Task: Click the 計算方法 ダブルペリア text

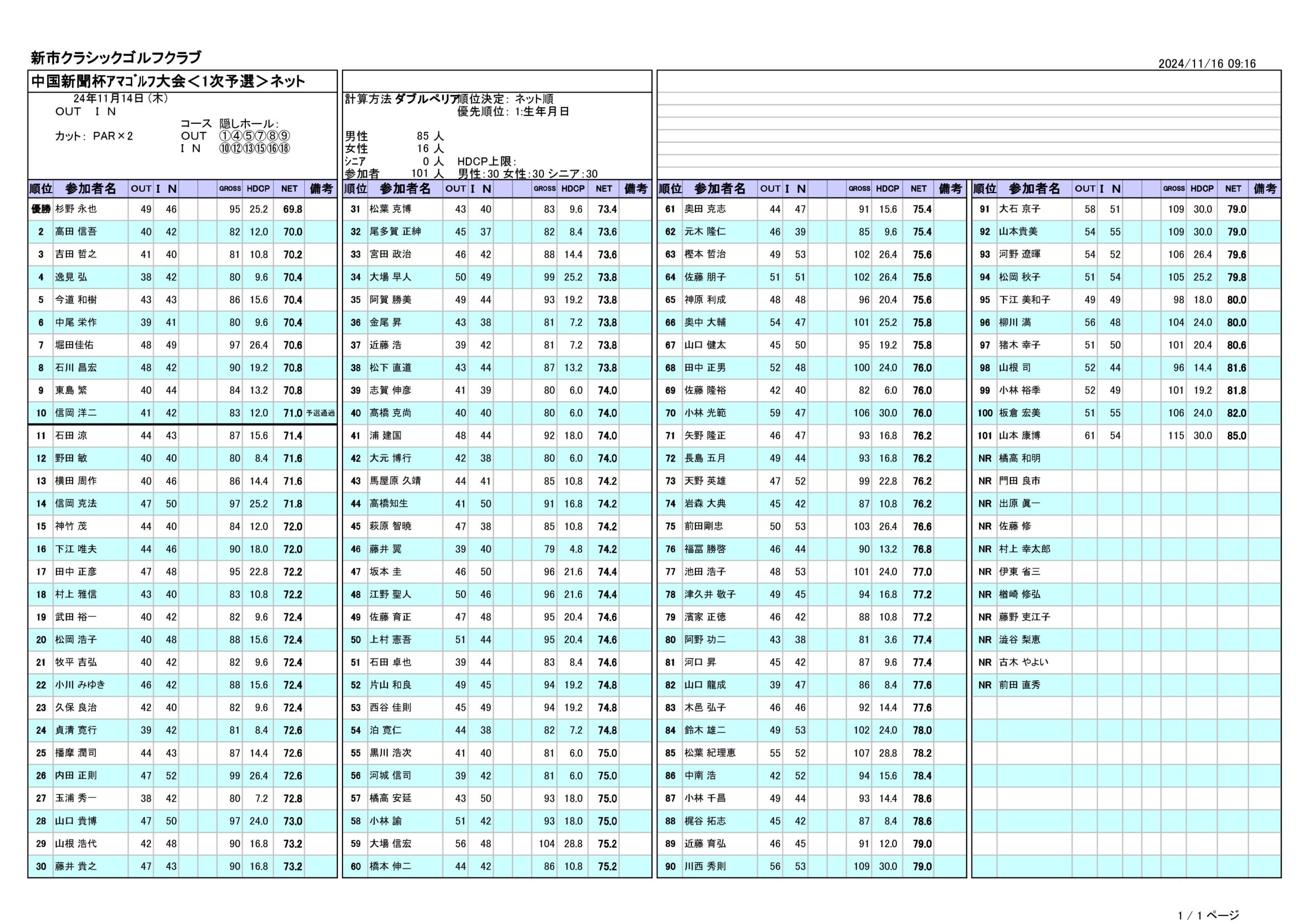Action: click(x=402, y=99)
